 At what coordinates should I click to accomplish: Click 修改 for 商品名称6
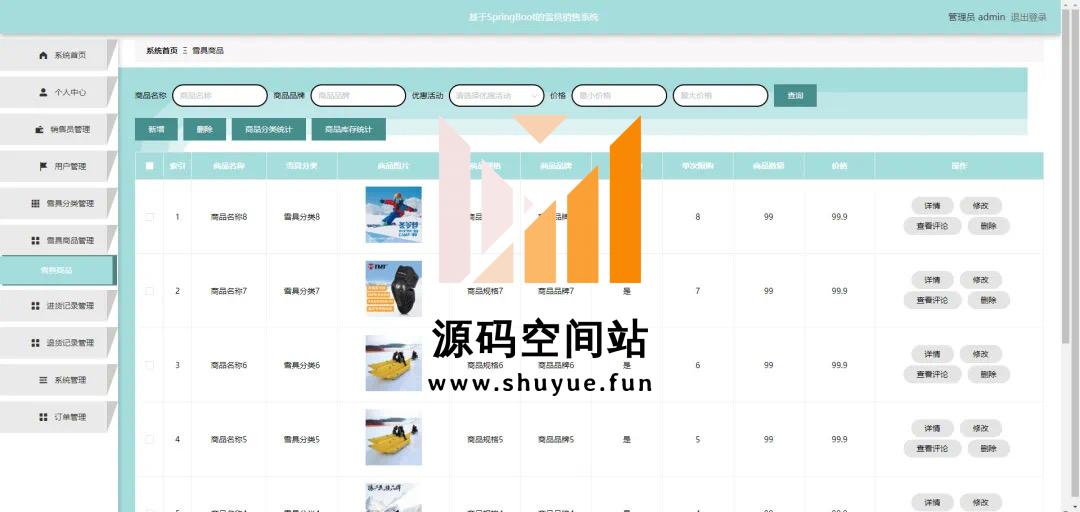coord(981,354)
